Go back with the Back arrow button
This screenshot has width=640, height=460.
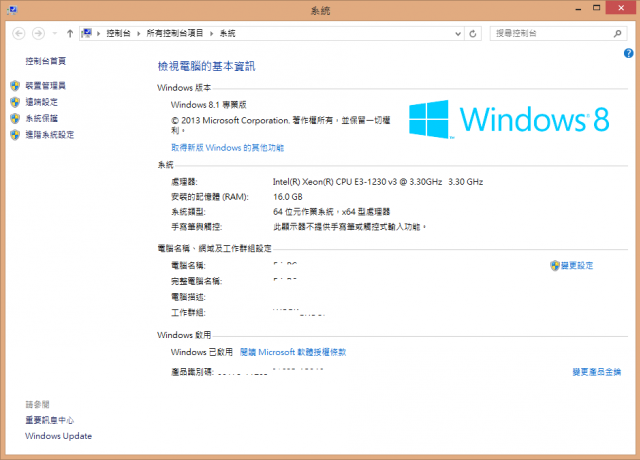pos(19,33)
